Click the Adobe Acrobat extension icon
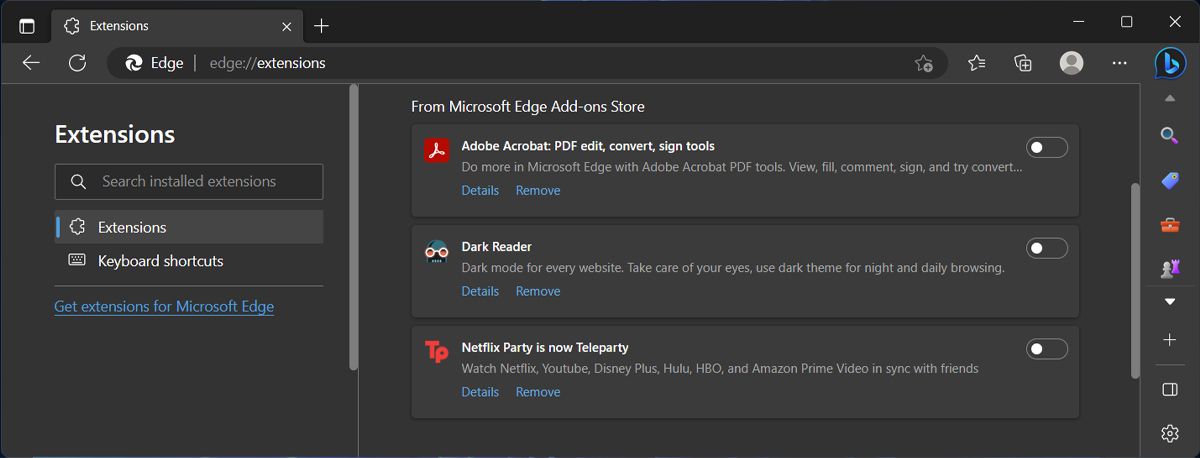This screenshot has height=458, width=1200. pos(437,150)
